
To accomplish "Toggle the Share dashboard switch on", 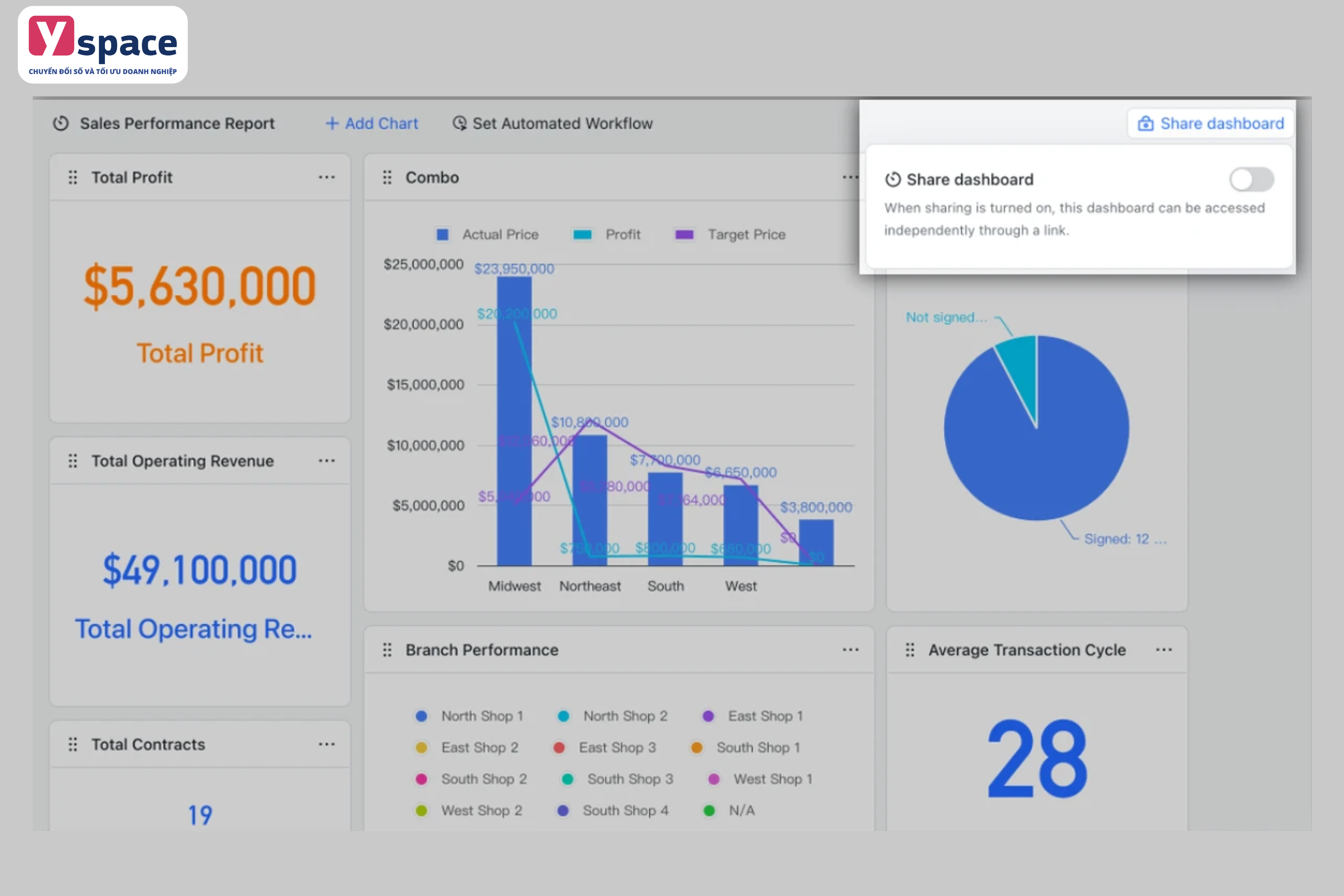I will point(1251,180).
